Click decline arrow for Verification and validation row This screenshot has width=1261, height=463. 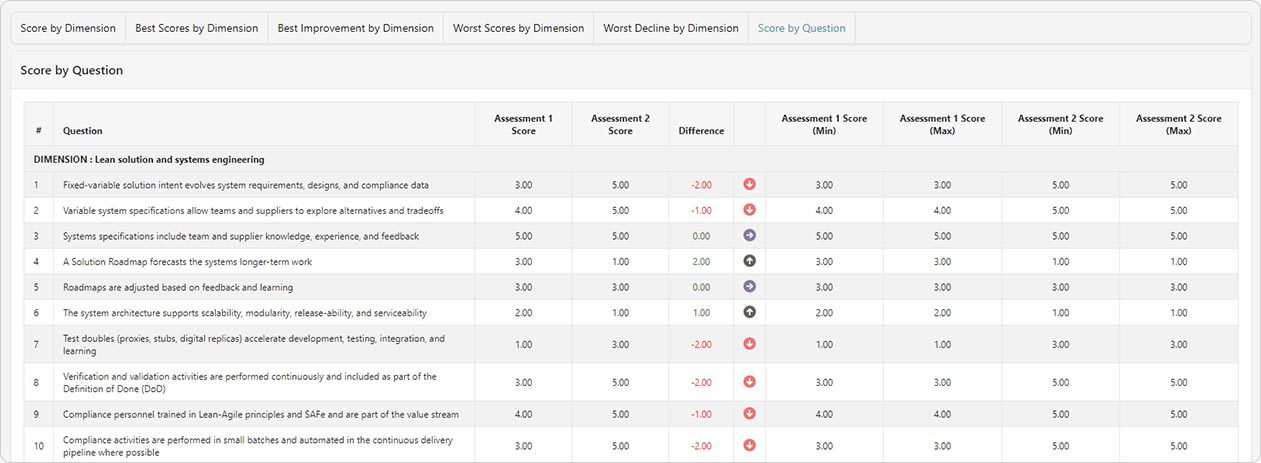(749, 382)
